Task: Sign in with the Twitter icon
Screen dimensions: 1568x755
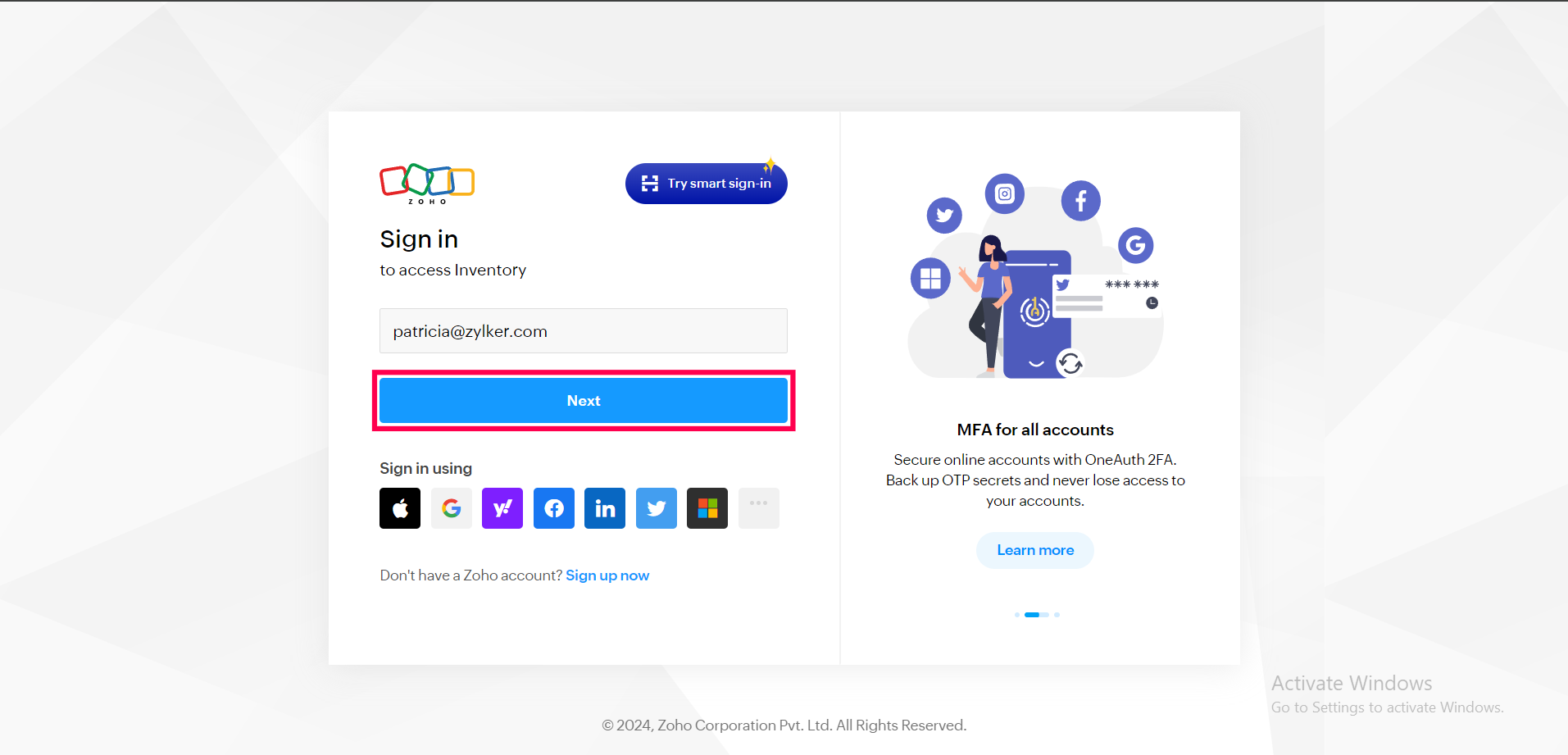Action: 656,508
